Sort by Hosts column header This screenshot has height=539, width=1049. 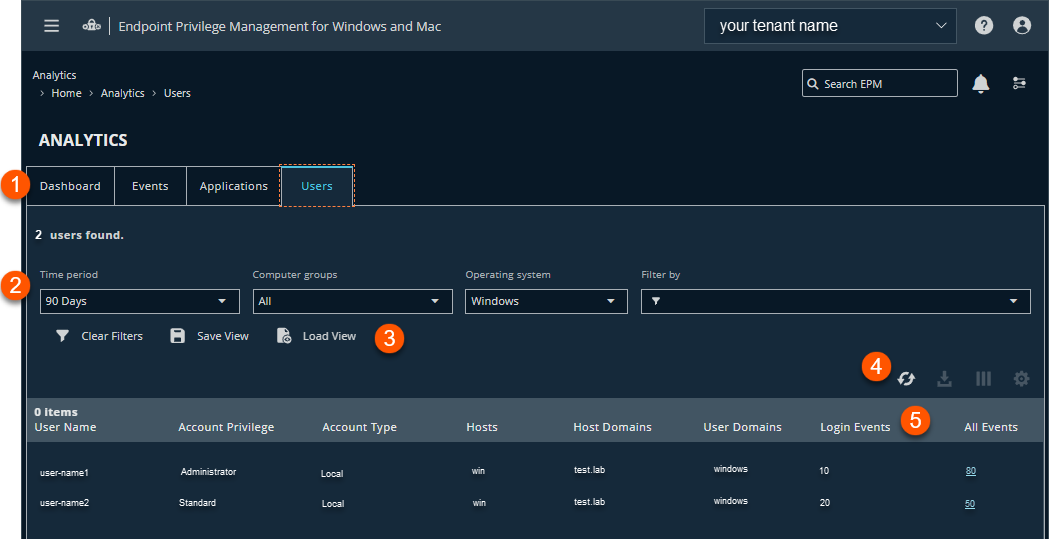pyautogui.click(x=482, y=427)
